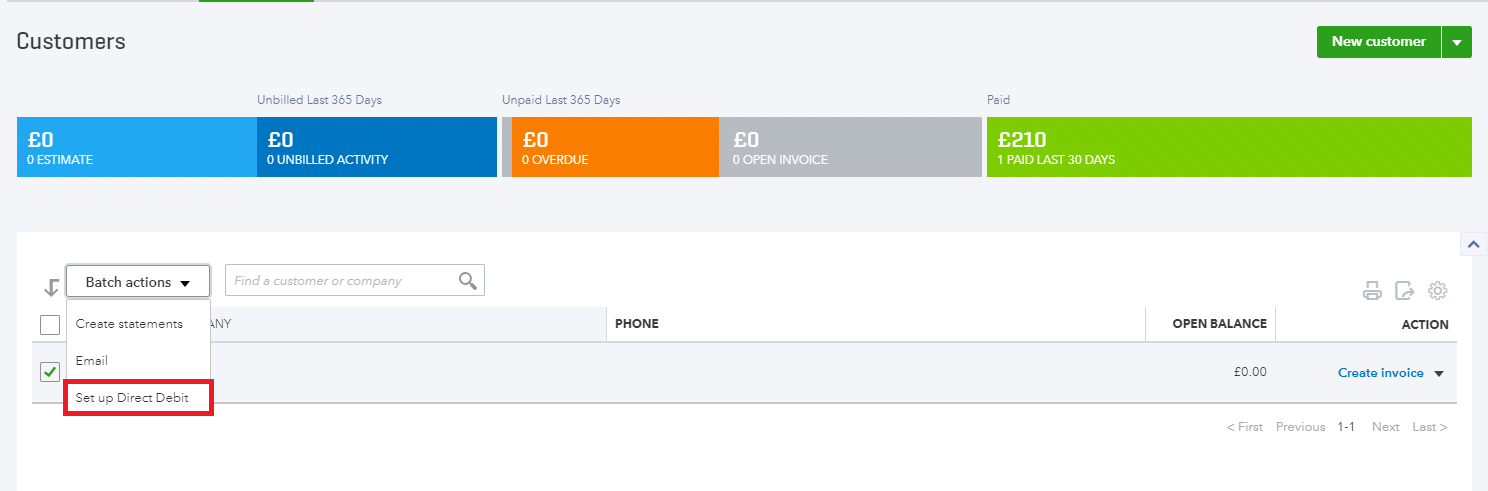Open the Batch actions dropdown
1488x491 pixels.
tap(138, 282)
